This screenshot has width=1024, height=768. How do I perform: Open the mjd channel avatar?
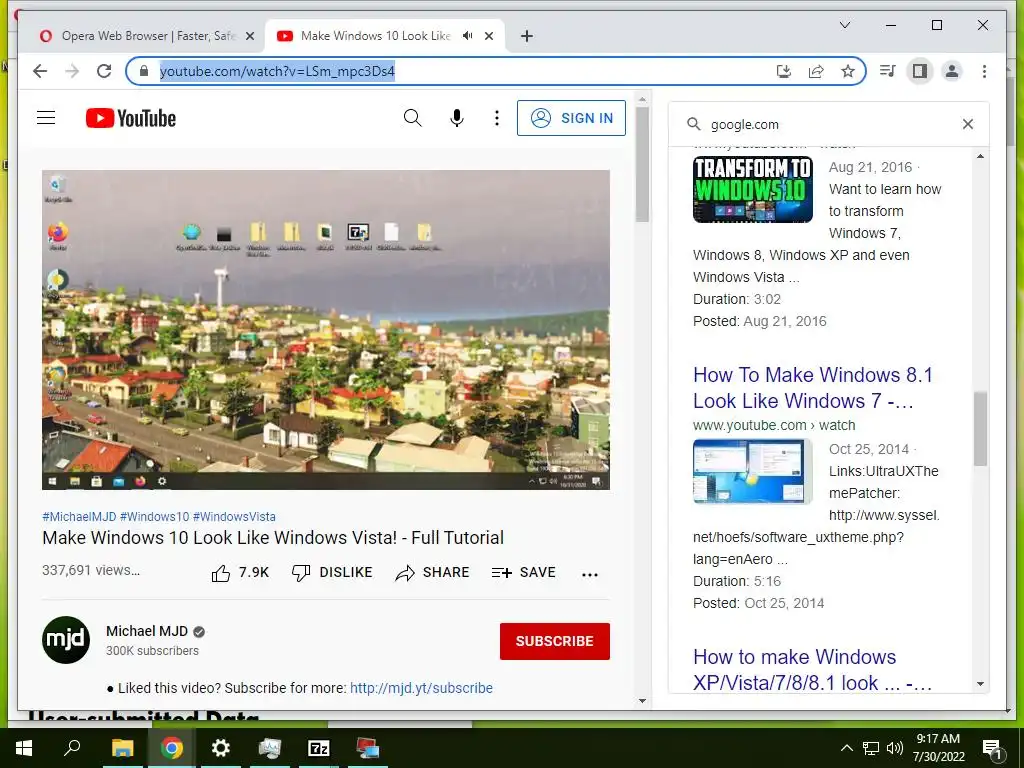point(66,640)
